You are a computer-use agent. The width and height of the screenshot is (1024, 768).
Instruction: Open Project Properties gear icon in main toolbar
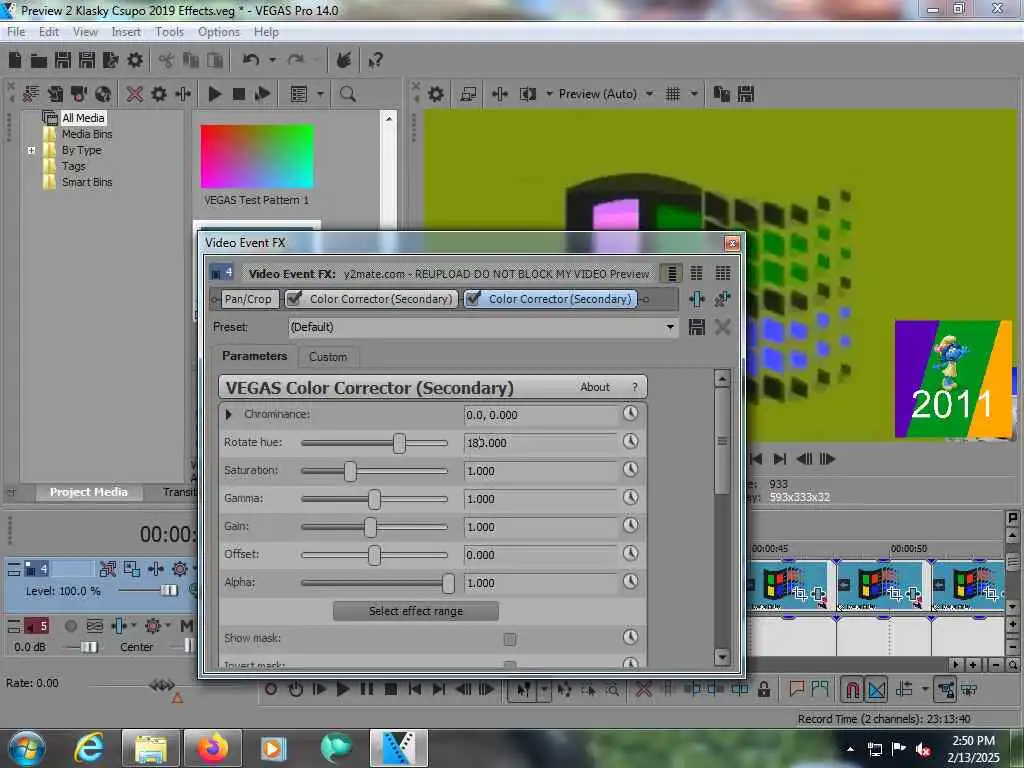[135, 61]
